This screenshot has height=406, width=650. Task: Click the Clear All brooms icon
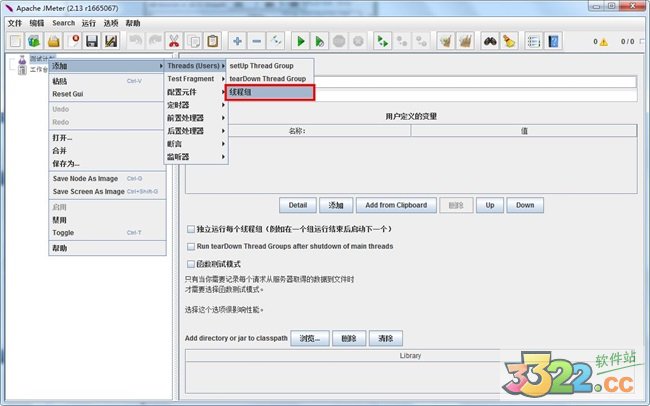[465, 41]
